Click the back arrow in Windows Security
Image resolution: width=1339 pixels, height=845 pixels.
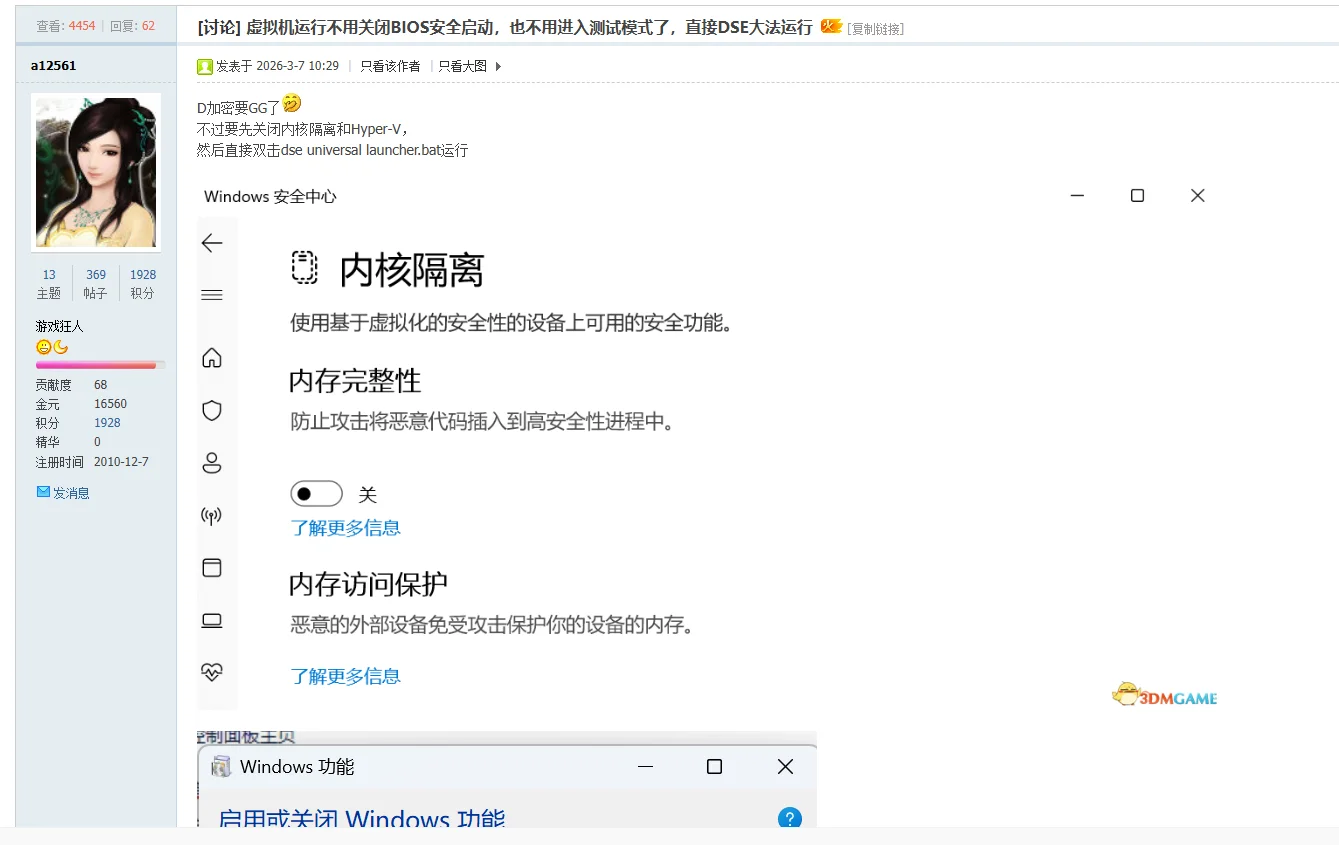coord(212,243)
